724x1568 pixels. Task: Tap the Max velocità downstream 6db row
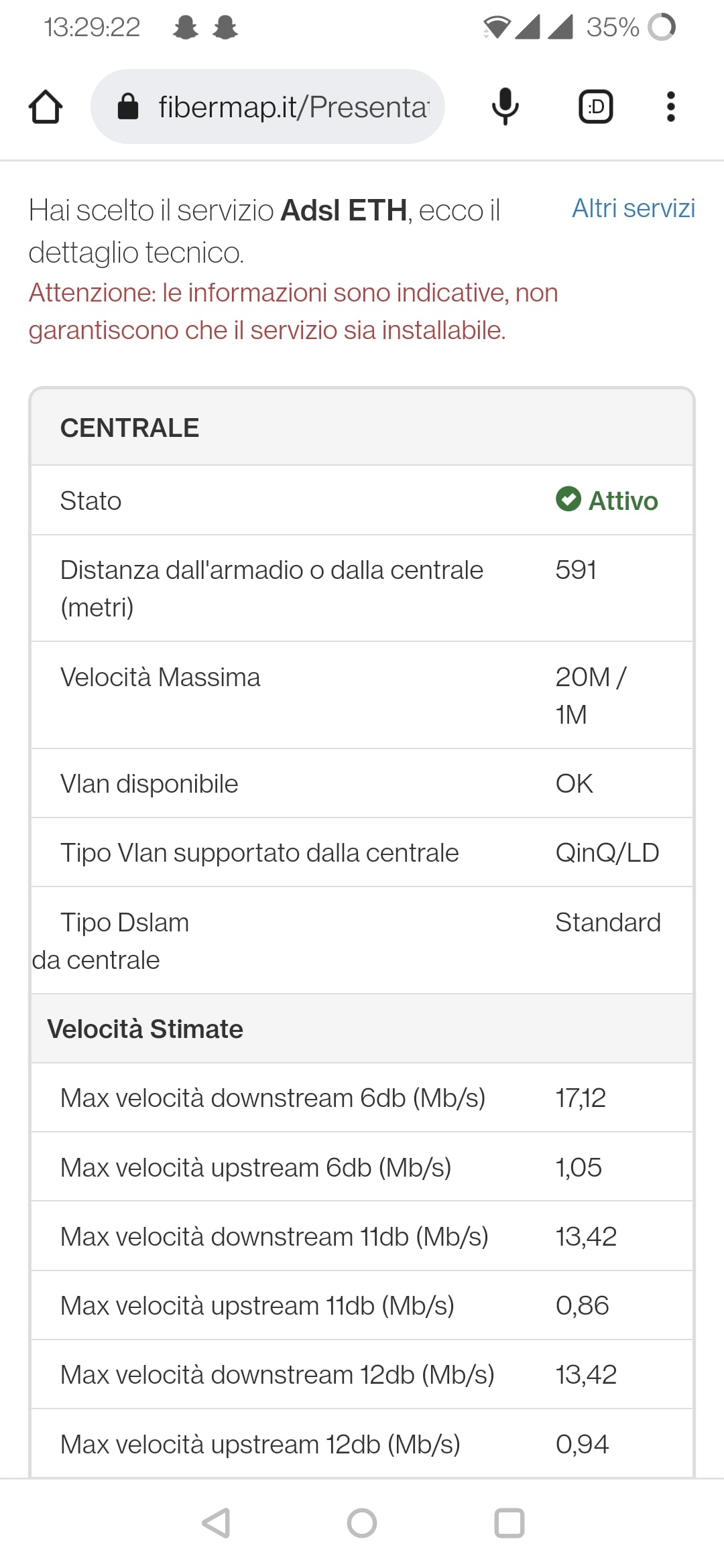pos(362,1098)
